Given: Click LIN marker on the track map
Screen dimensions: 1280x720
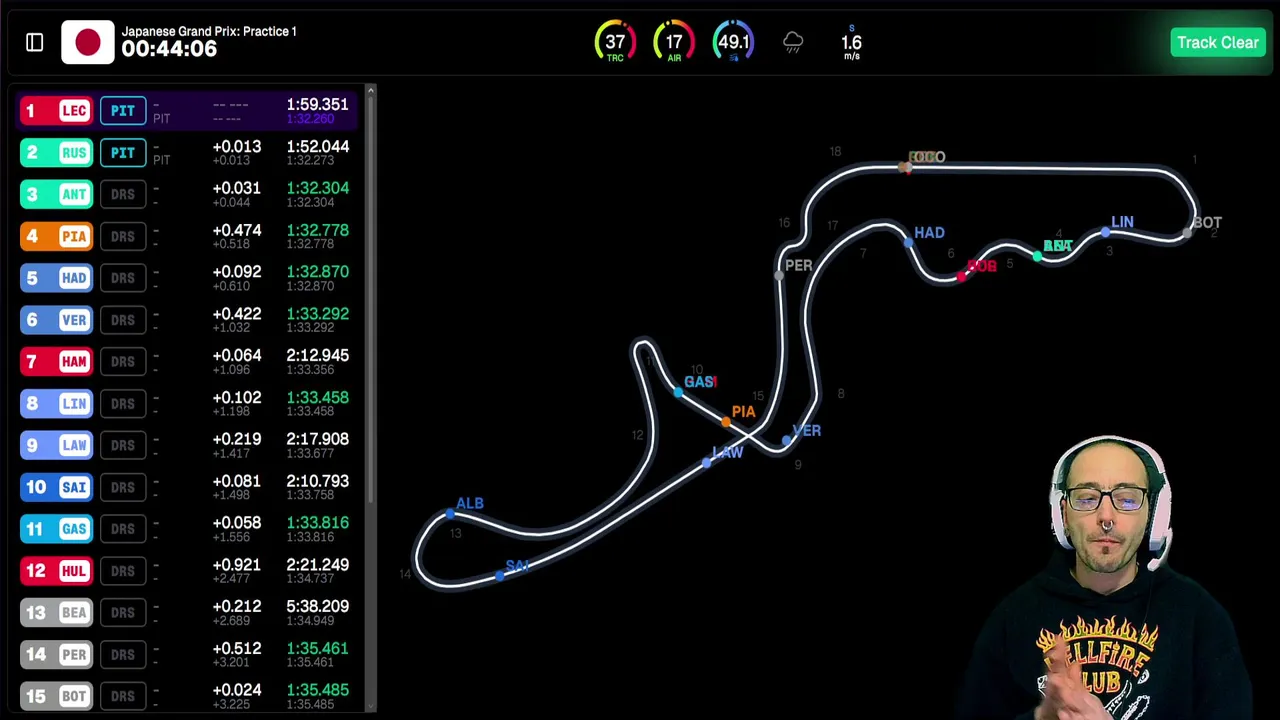Looking at the screenshot, I should pos(1105,232).
